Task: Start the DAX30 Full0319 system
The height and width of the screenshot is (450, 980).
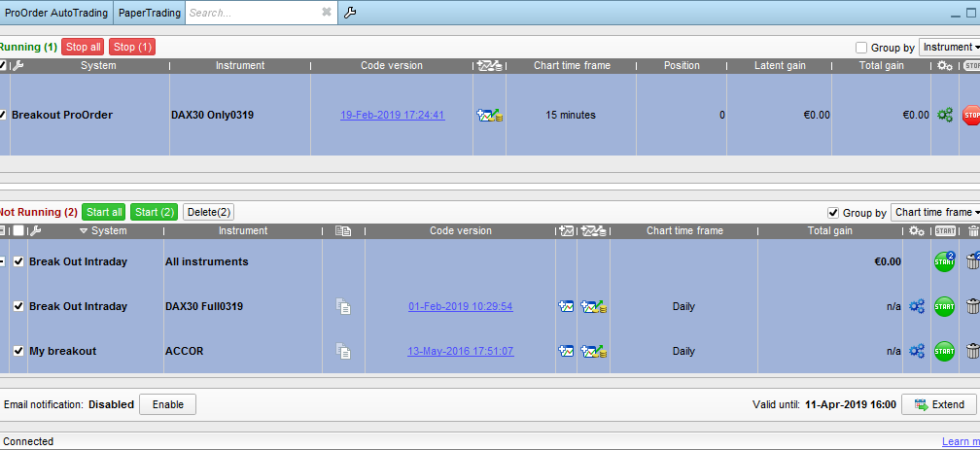Action: 944,306
